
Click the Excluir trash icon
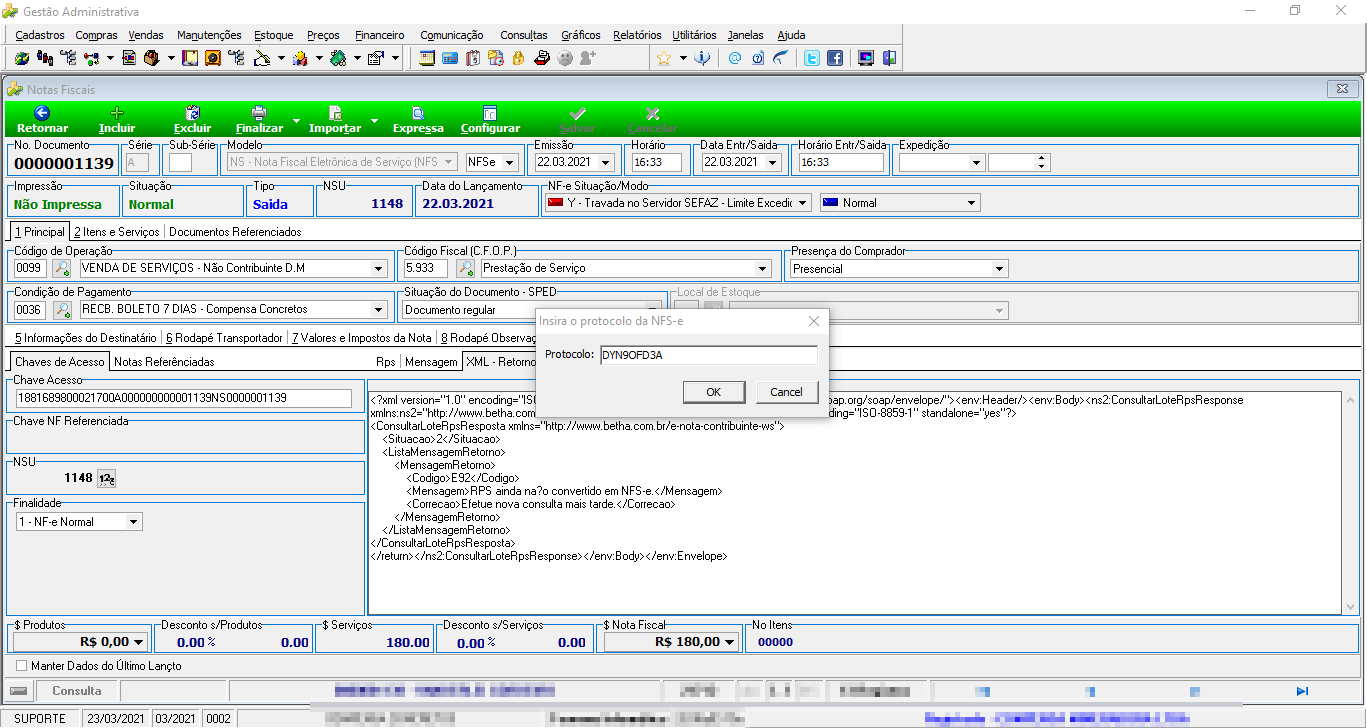pos(193,113)
